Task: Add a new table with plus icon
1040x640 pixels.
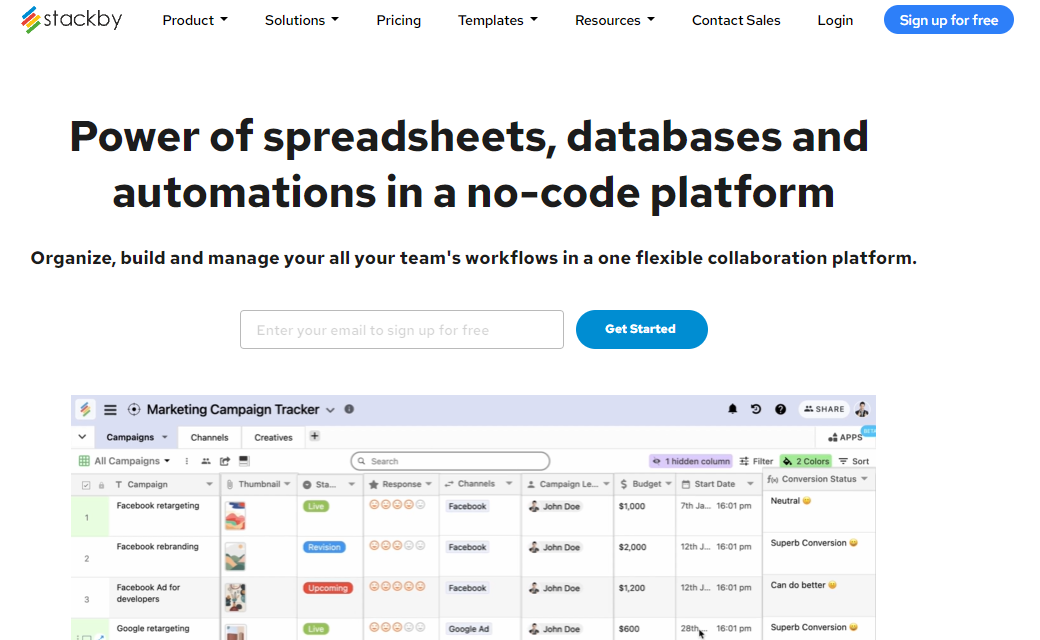Action: coord(314,436)
